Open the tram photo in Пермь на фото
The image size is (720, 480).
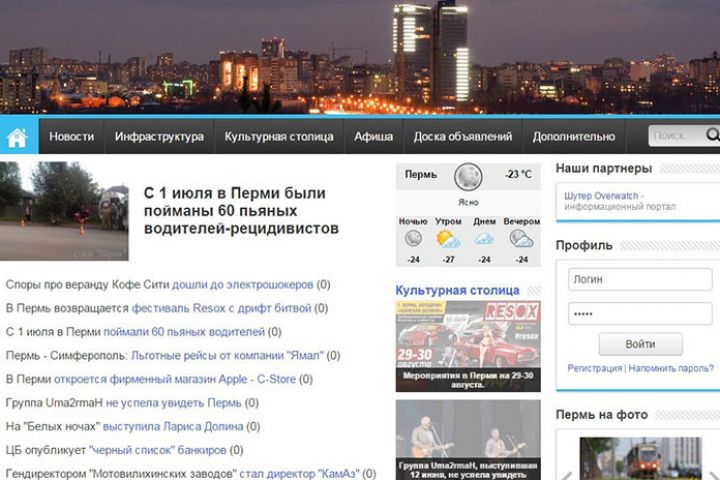(641, 458)
